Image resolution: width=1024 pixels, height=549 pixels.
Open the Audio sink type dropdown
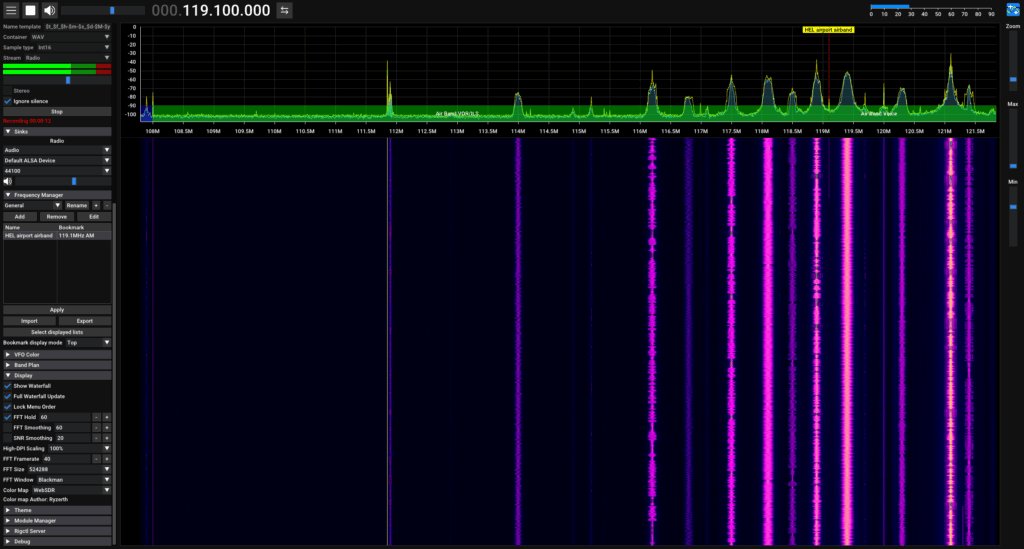click(x=57, y=150)
